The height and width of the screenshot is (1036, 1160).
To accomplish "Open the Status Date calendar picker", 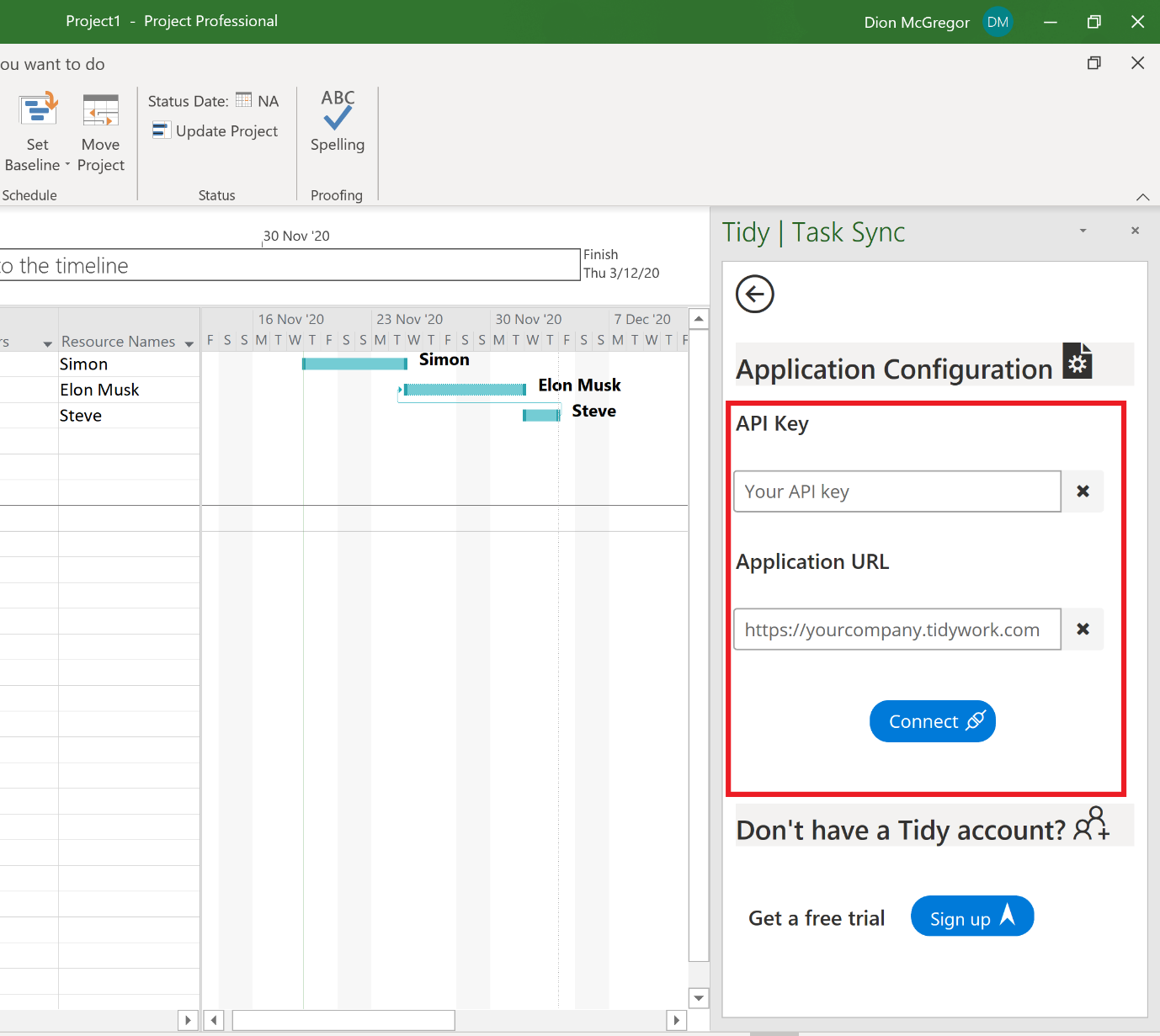I will 243,100.
